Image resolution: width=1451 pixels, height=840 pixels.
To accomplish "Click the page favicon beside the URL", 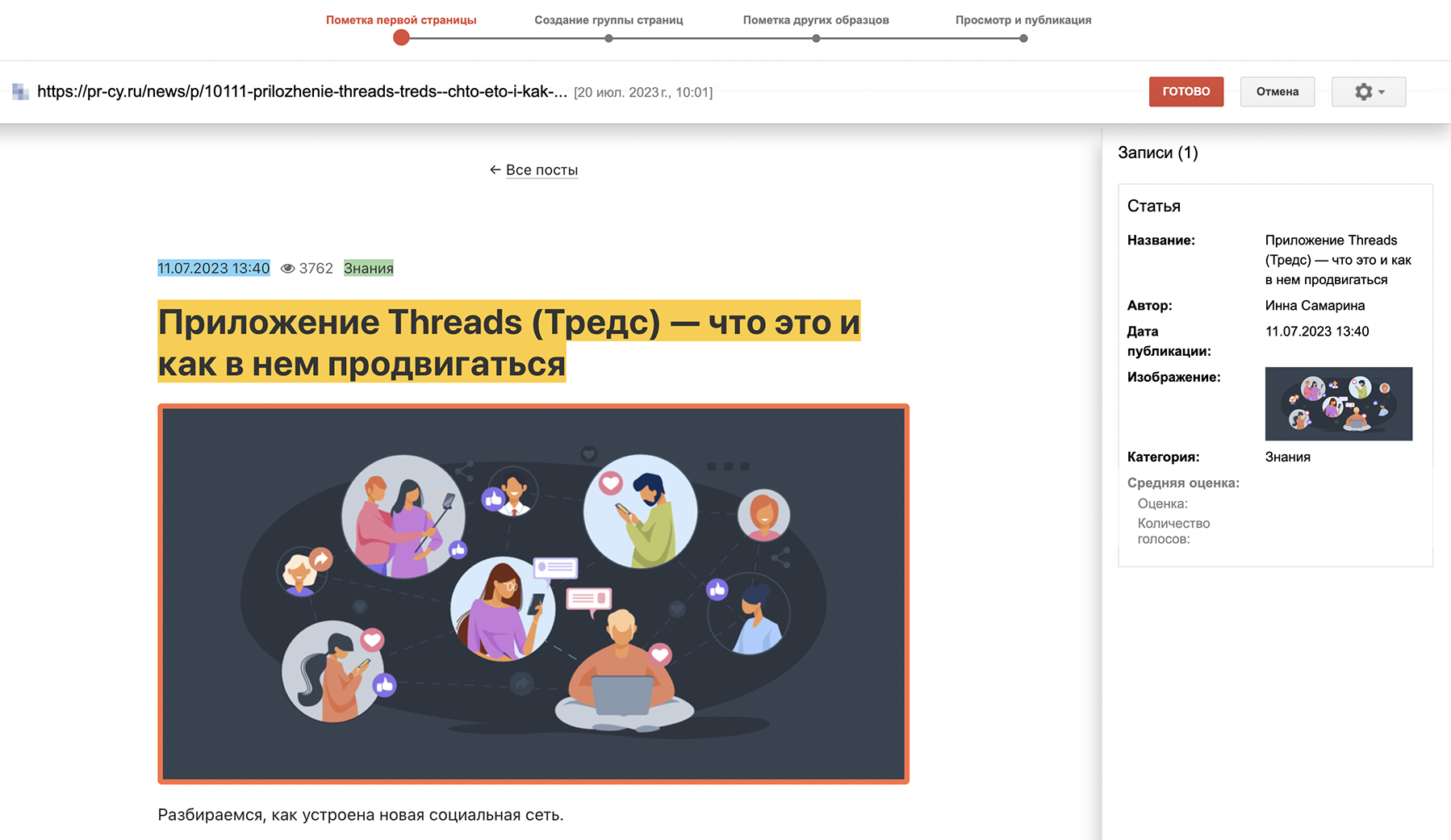I will tap(21, 92).
